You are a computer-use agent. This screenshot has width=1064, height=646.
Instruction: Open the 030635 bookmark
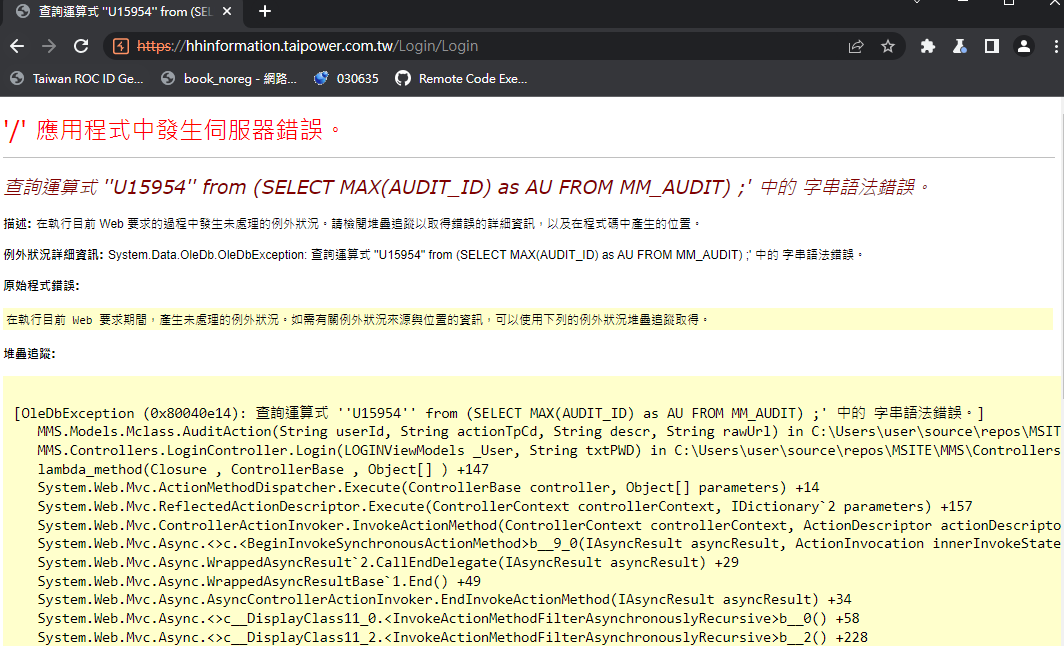346,79
